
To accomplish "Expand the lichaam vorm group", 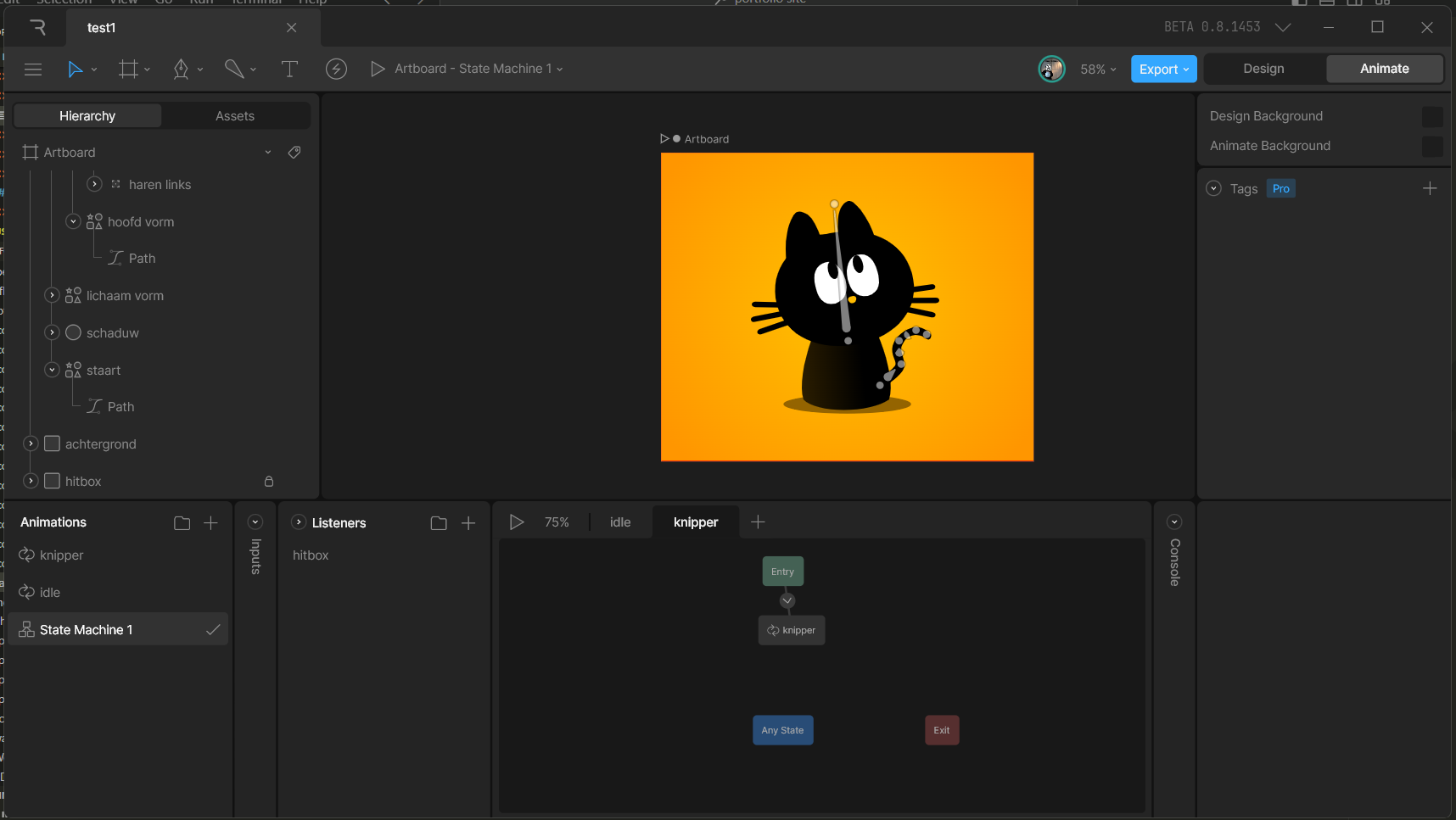I will [x=52, y=295].
